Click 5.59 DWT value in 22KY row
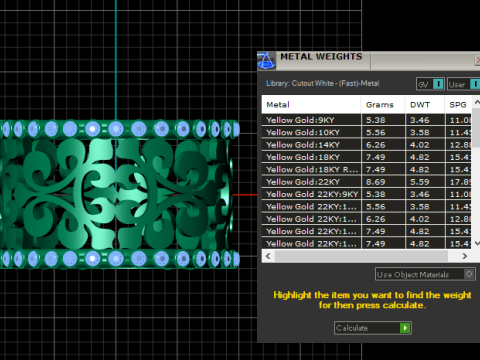 click(x=420, y=182)
